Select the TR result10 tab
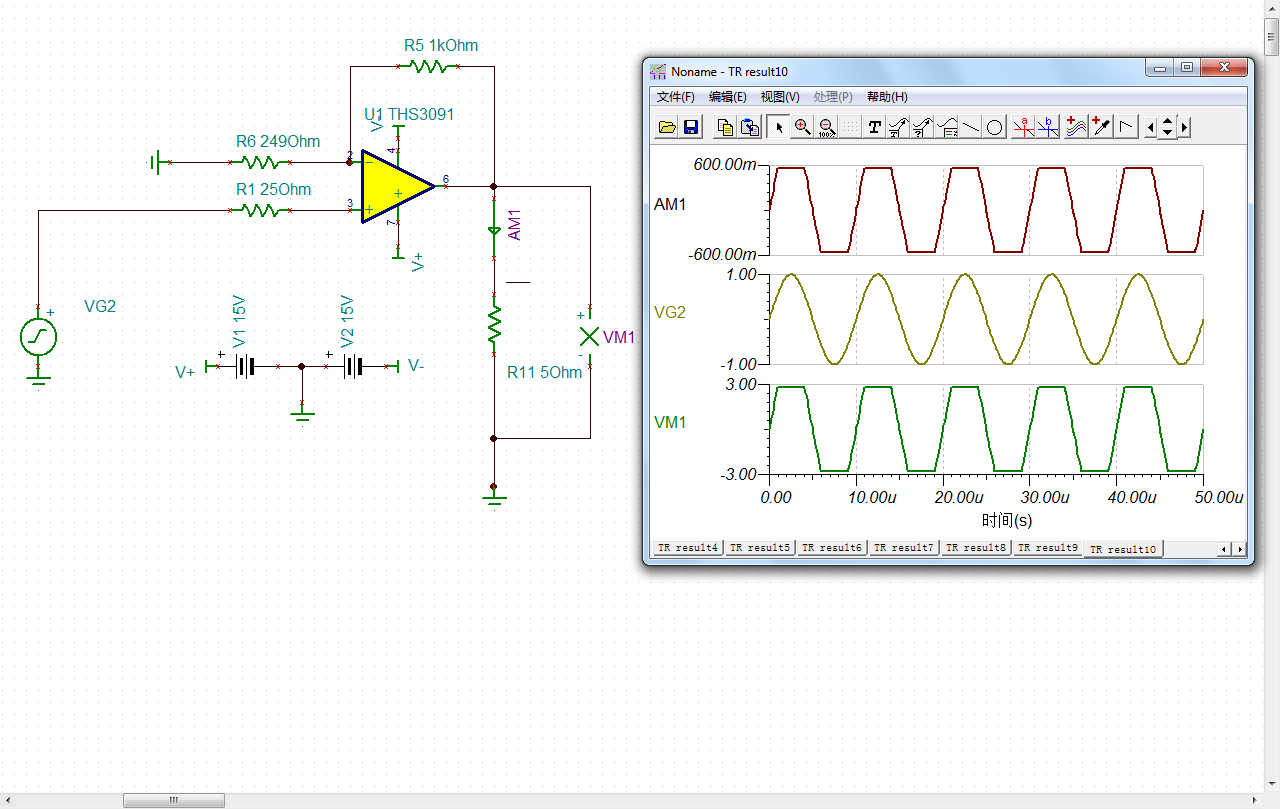1280x809 pixels. (1123, 549)
